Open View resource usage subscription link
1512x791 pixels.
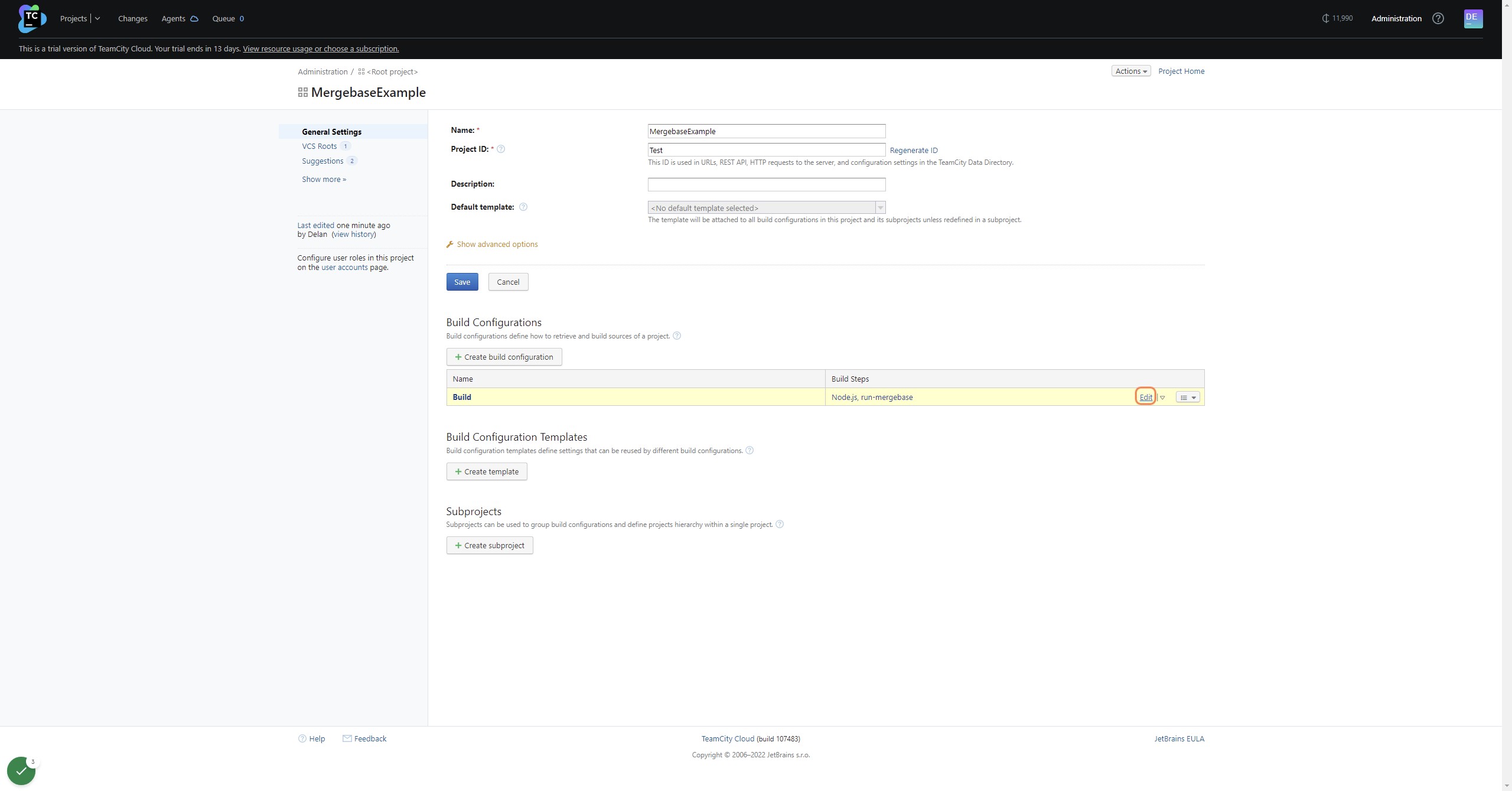pyautogui.click(x=321, y=48)
